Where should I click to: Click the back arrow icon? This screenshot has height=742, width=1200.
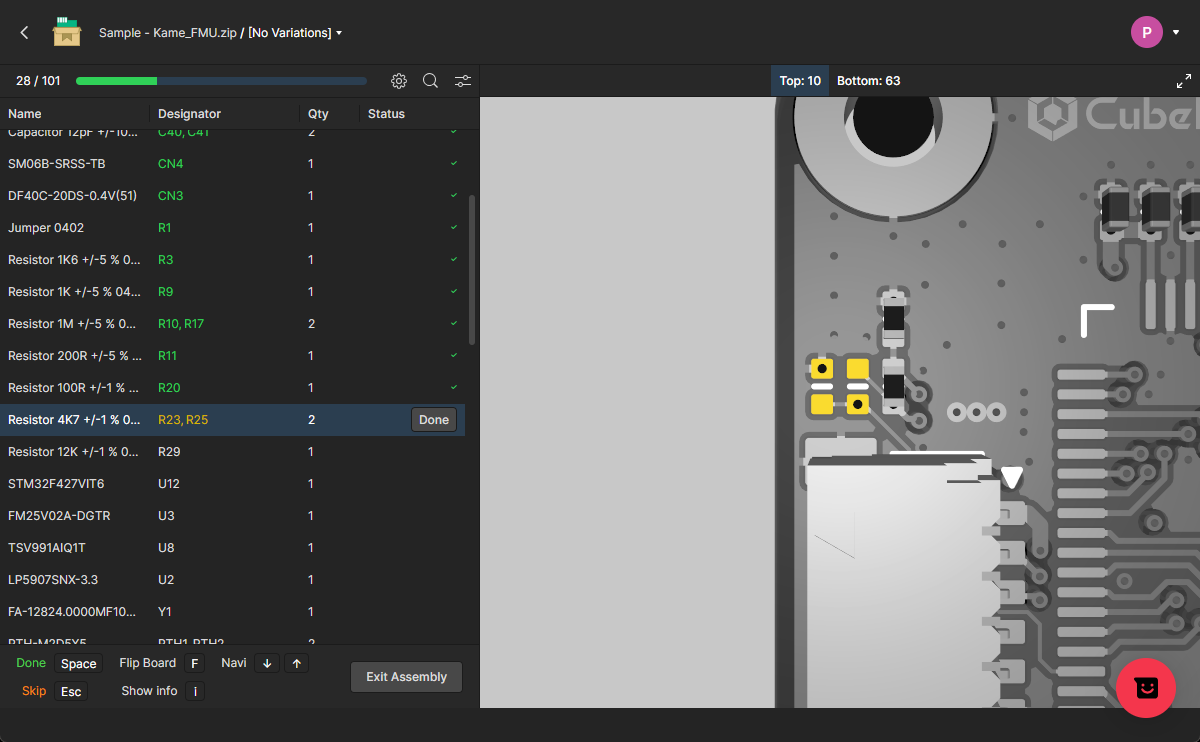pyautogui.click(x=25, y=33)
